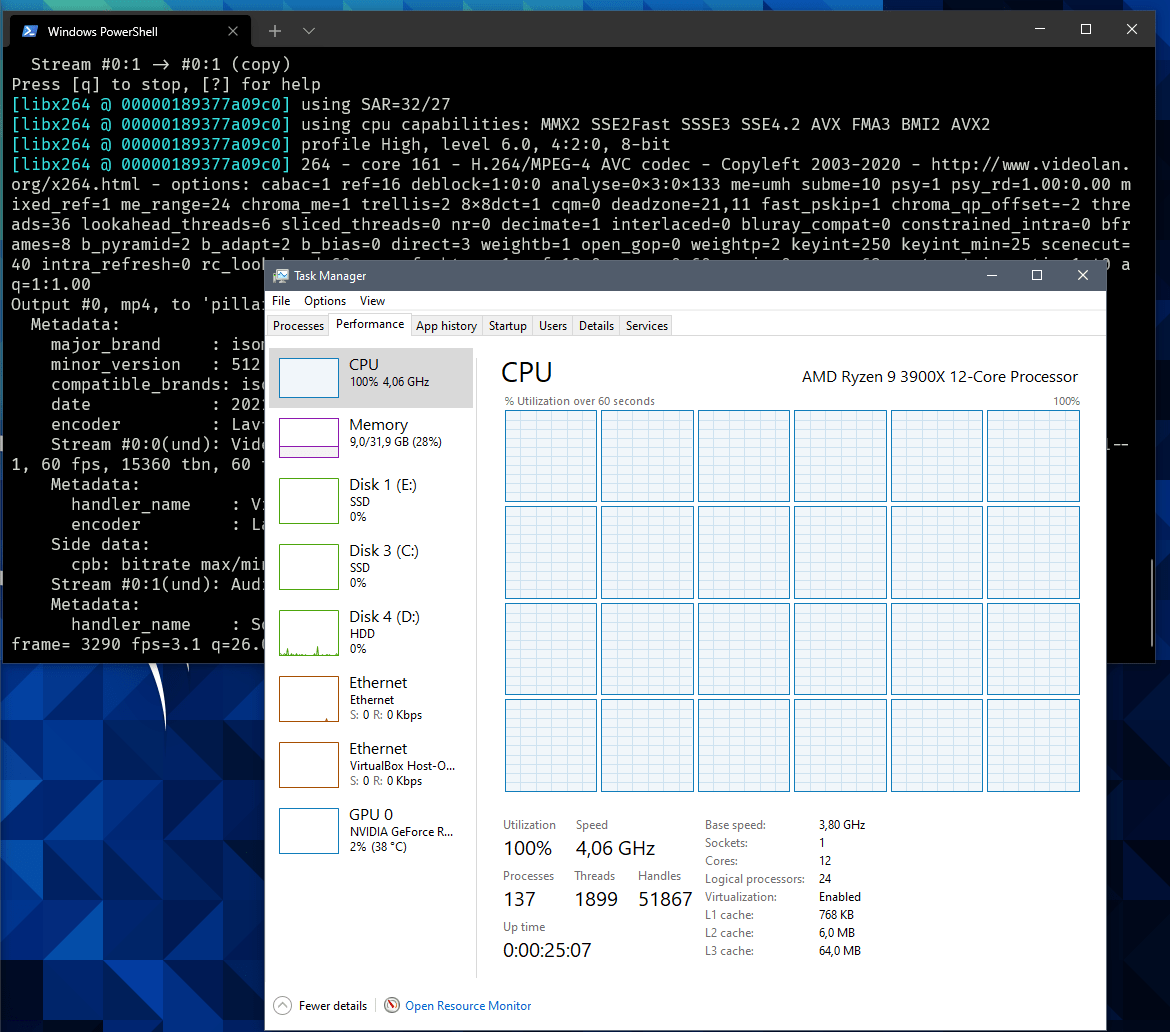
Task: Open the View menu in Task Manager
Action: click(372, 301)
